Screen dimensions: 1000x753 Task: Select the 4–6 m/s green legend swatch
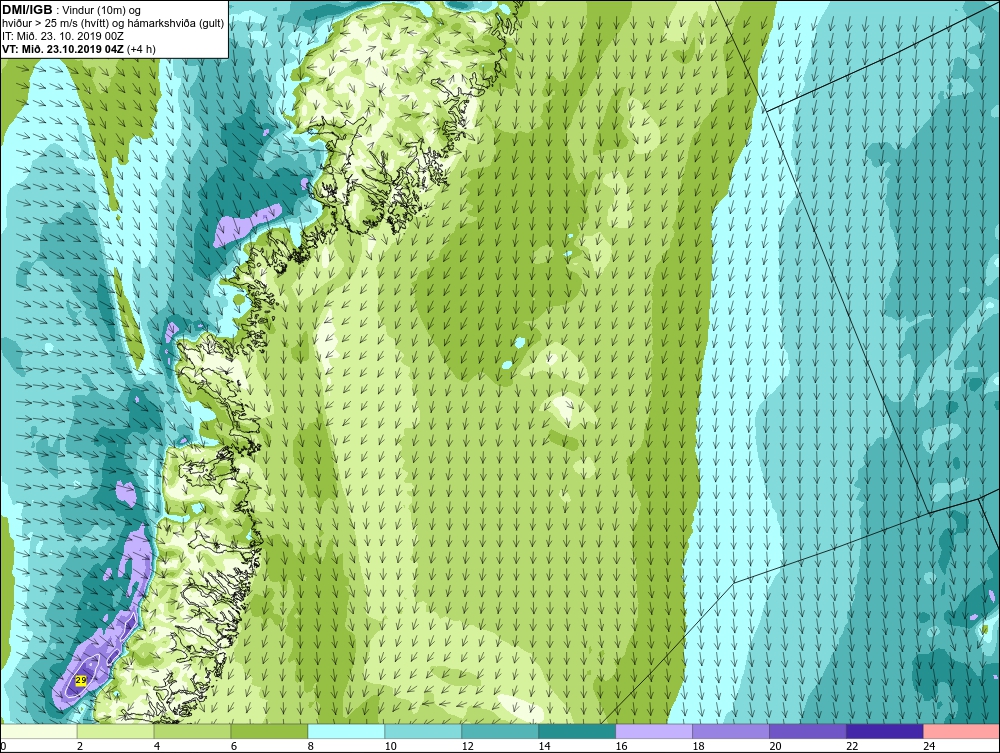pos(193,731)
